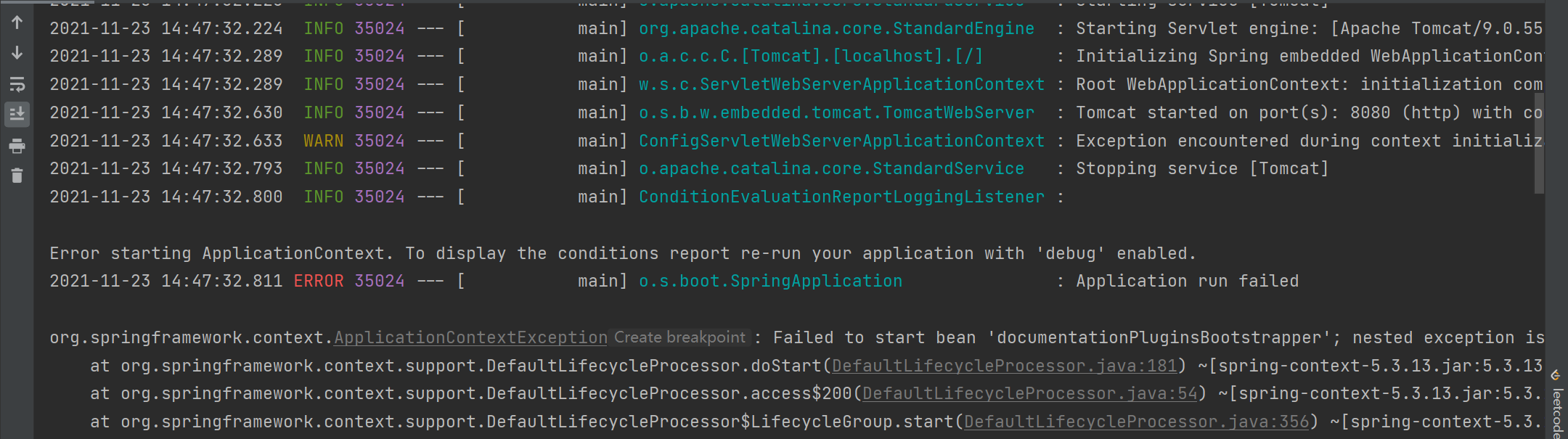Click the ApplicationContextException class name
The height and width of the screenshot is (439, 1568).
[x=470, y=337]
